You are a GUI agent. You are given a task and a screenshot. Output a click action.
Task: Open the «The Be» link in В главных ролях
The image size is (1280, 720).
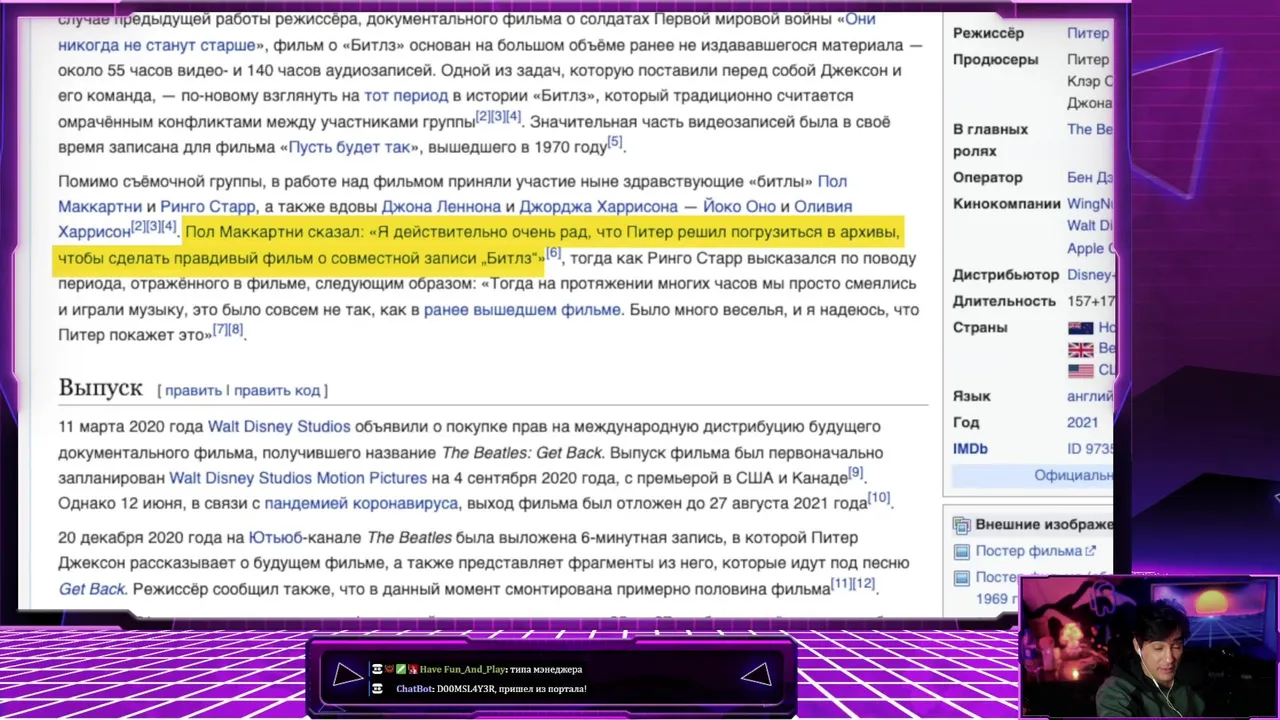pyautogui.click(x=1090, y=130)
